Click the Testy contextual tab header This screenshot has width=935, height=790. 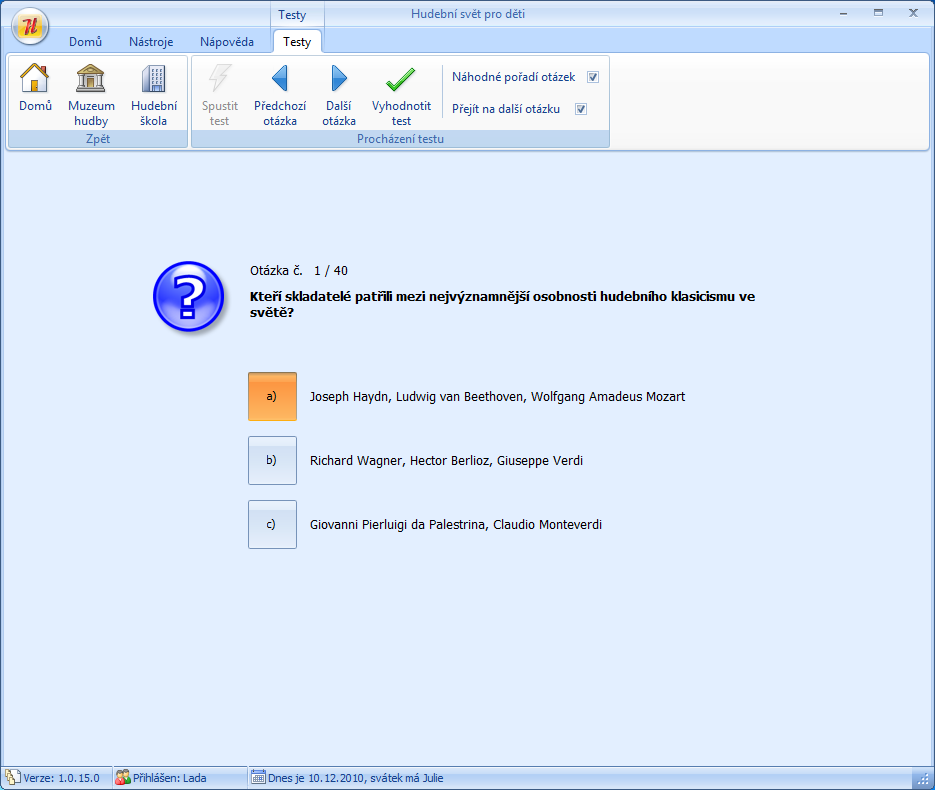pyautogui.click(x=292, y=15)
